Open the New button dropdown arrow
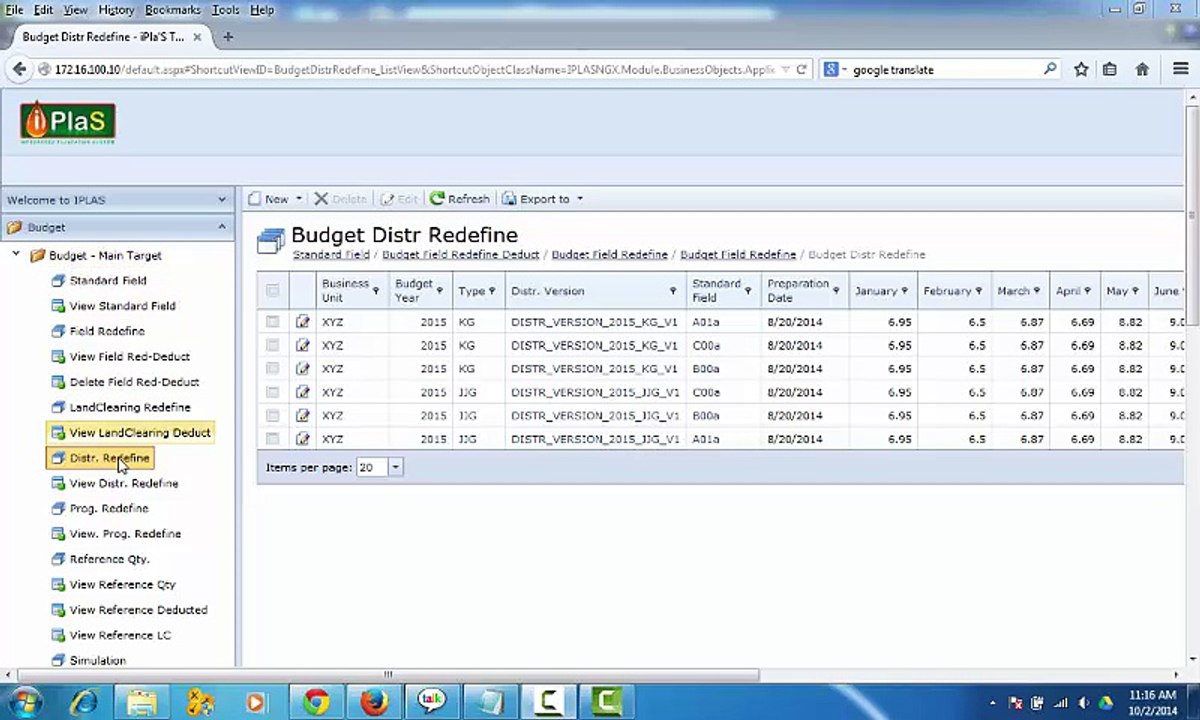The image size is (1200, 720). click(x=299, y=199)
